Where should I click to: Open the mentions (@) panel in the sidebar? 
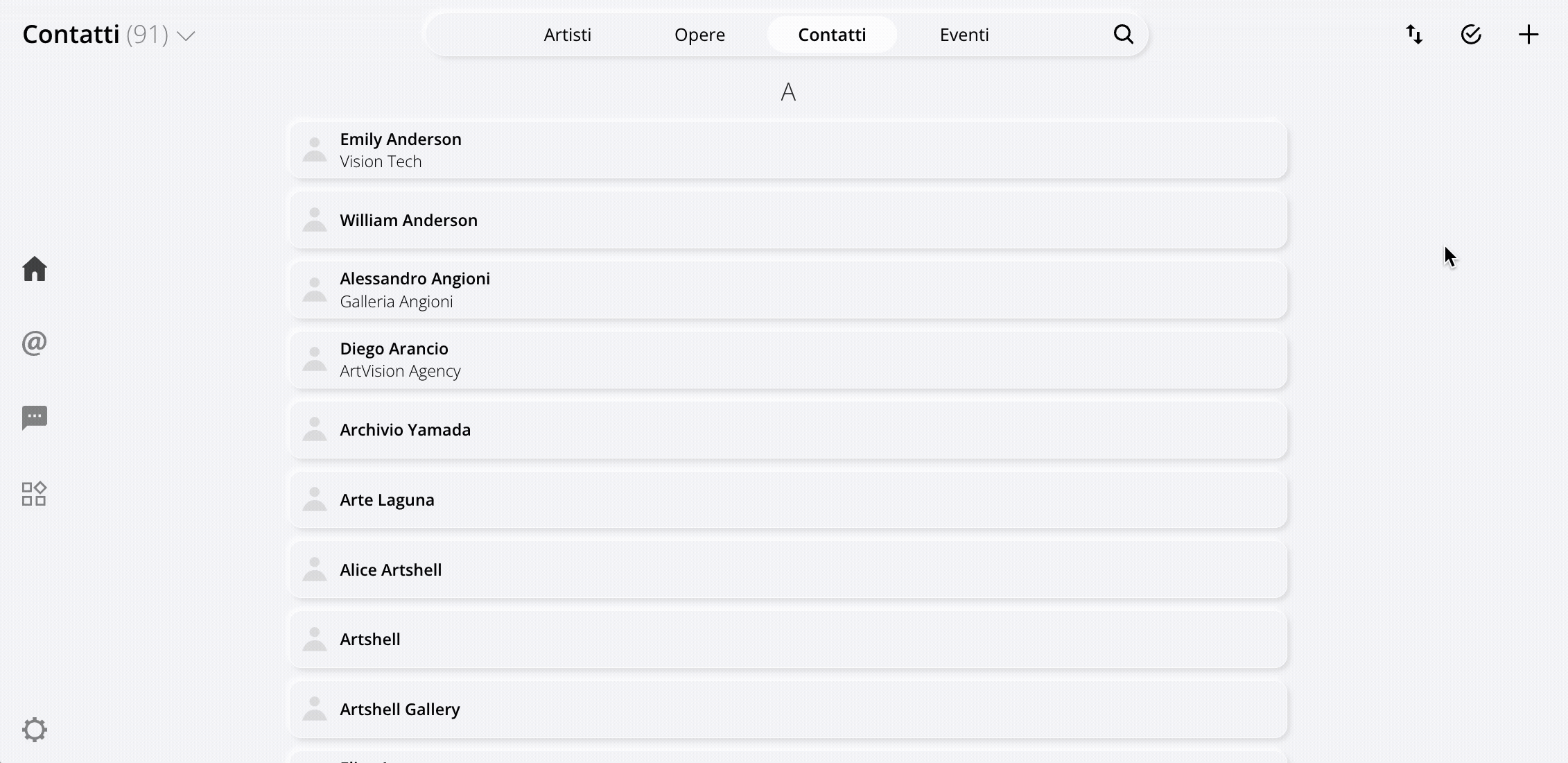[x=34, y=343]
